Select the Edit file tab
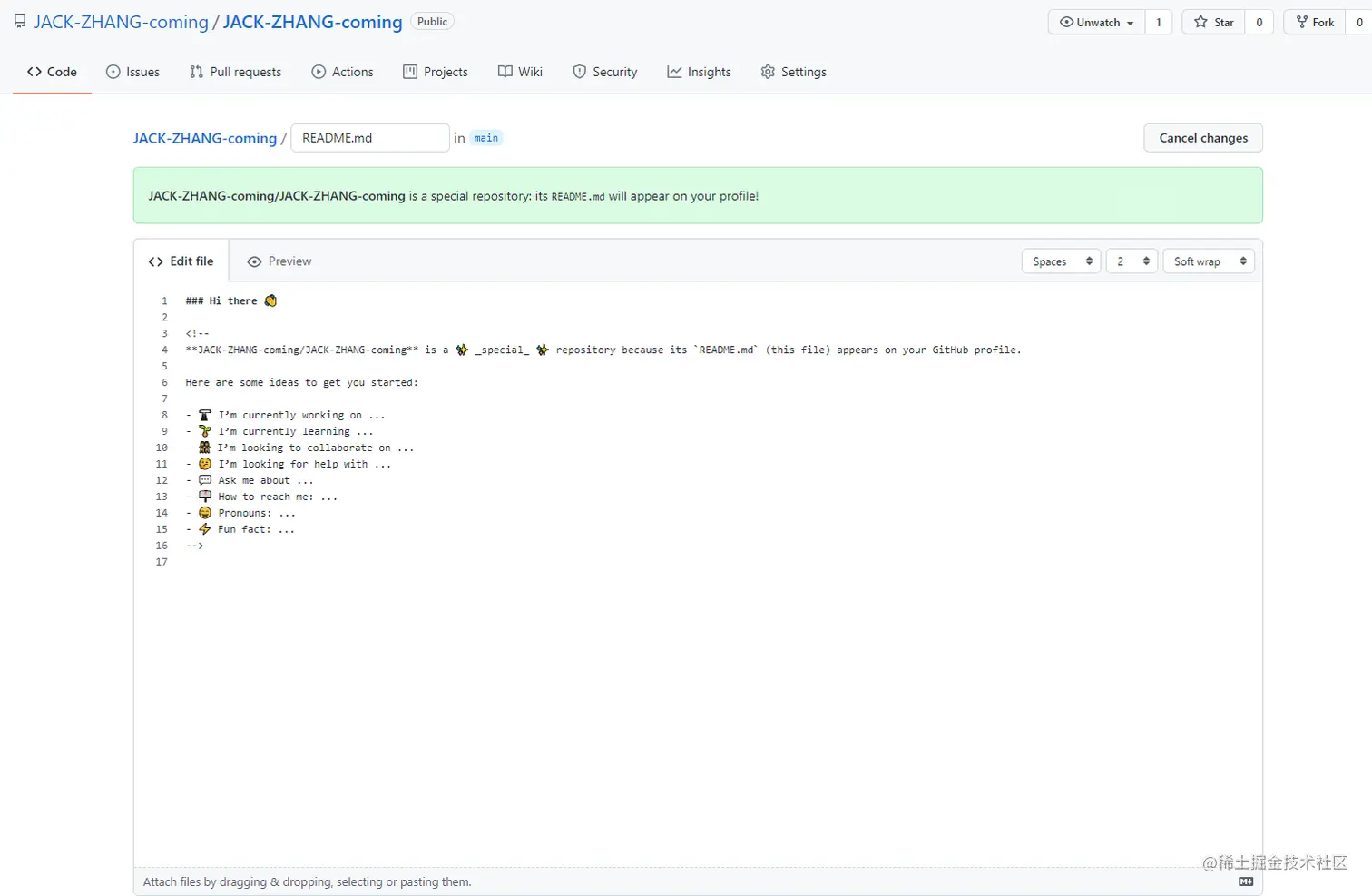 point(181,261)
